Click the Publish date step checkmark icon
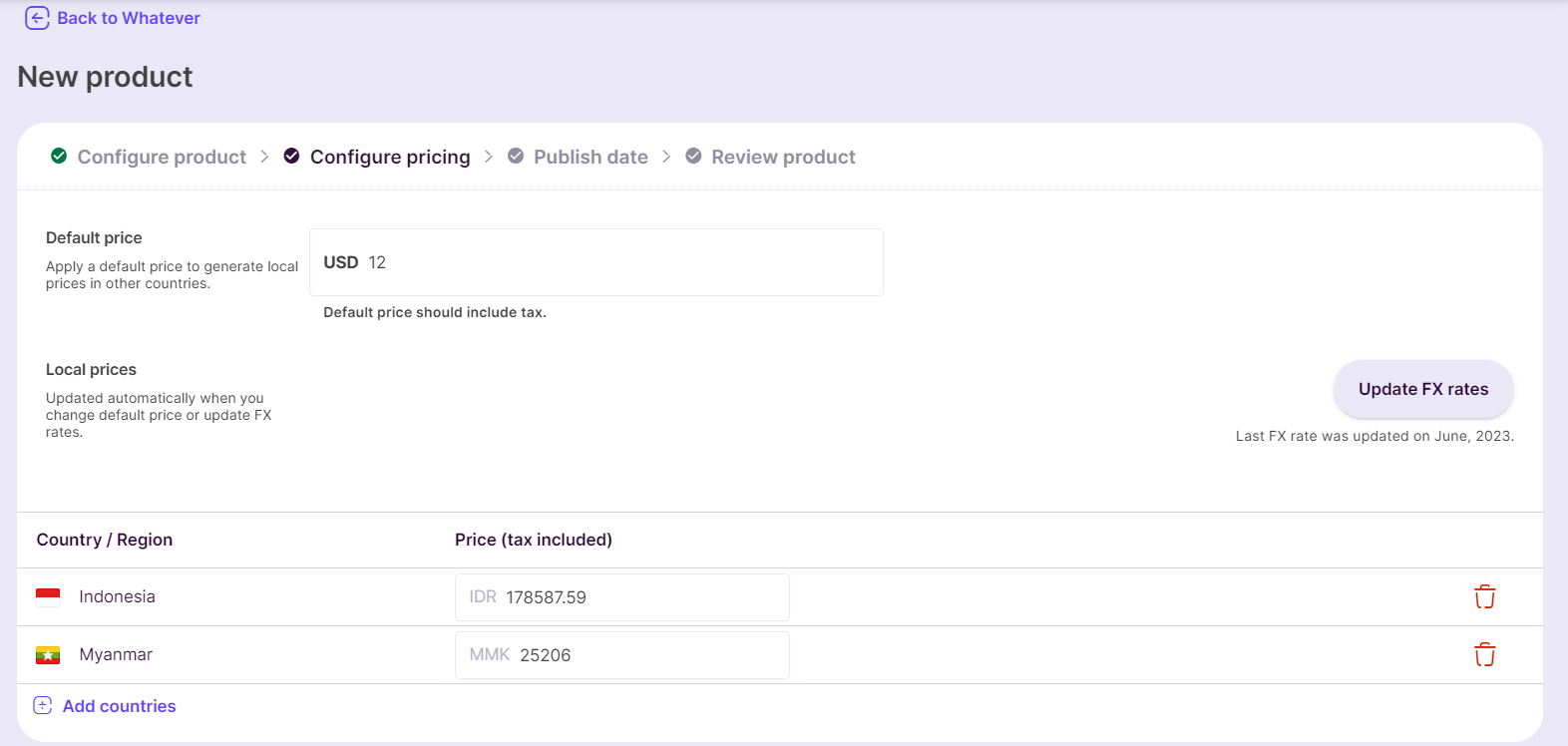 [x=516, y=156]
